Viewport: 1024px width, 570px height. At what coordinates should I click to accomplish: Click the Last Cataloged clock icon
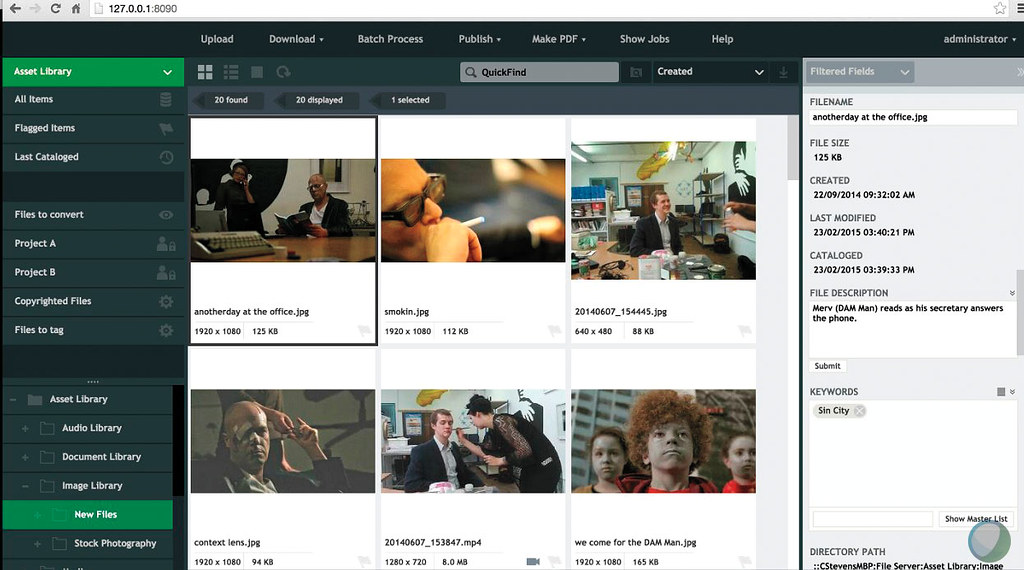(166, 157)
